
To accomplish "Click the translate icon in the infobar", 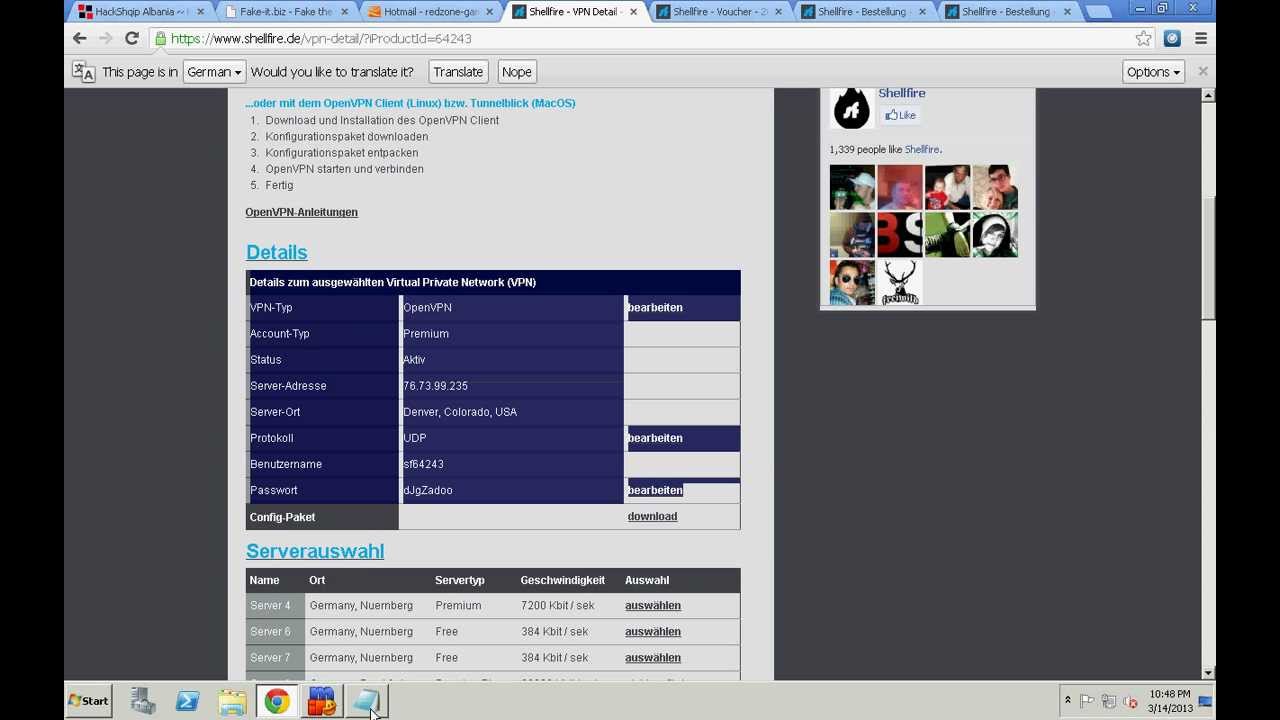I will (x=83, y=72).
